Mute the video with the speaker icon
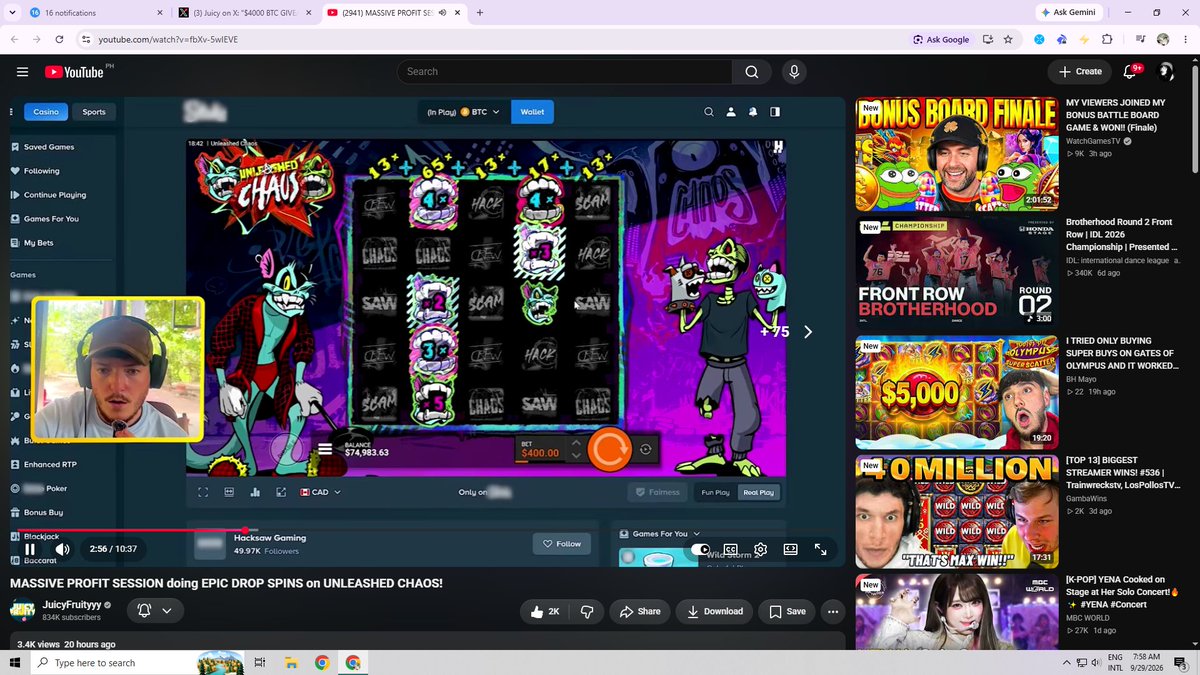The width and height of the screenshot is (1200, 675). click(62, 549)
